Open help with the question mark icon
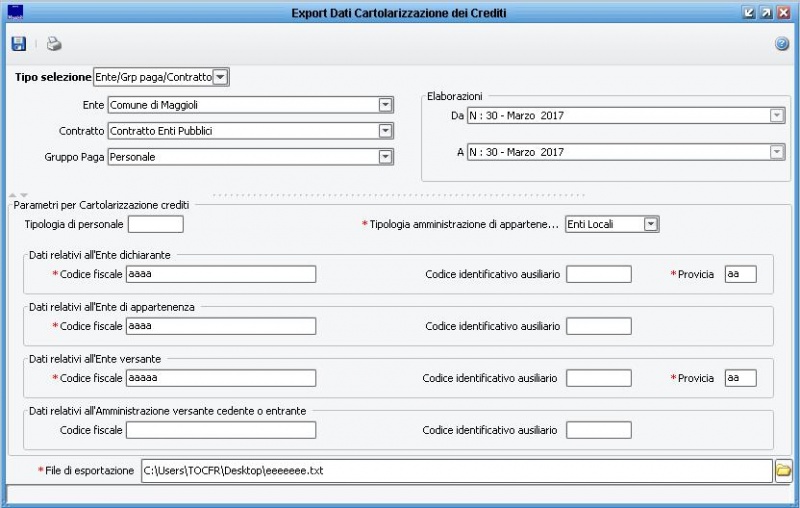This screenshot has height=508, width=800. [x=782, y=44]
